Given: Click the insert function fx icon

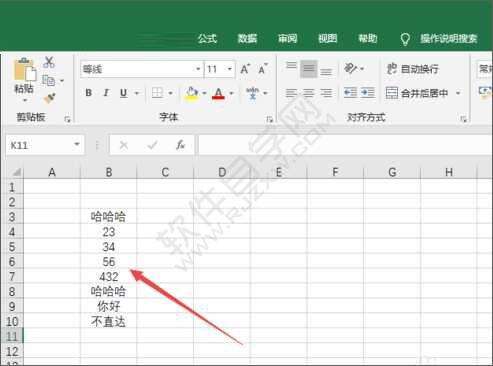Looking at the screenshot, I should pyautogui.click(x=181, y=145).
